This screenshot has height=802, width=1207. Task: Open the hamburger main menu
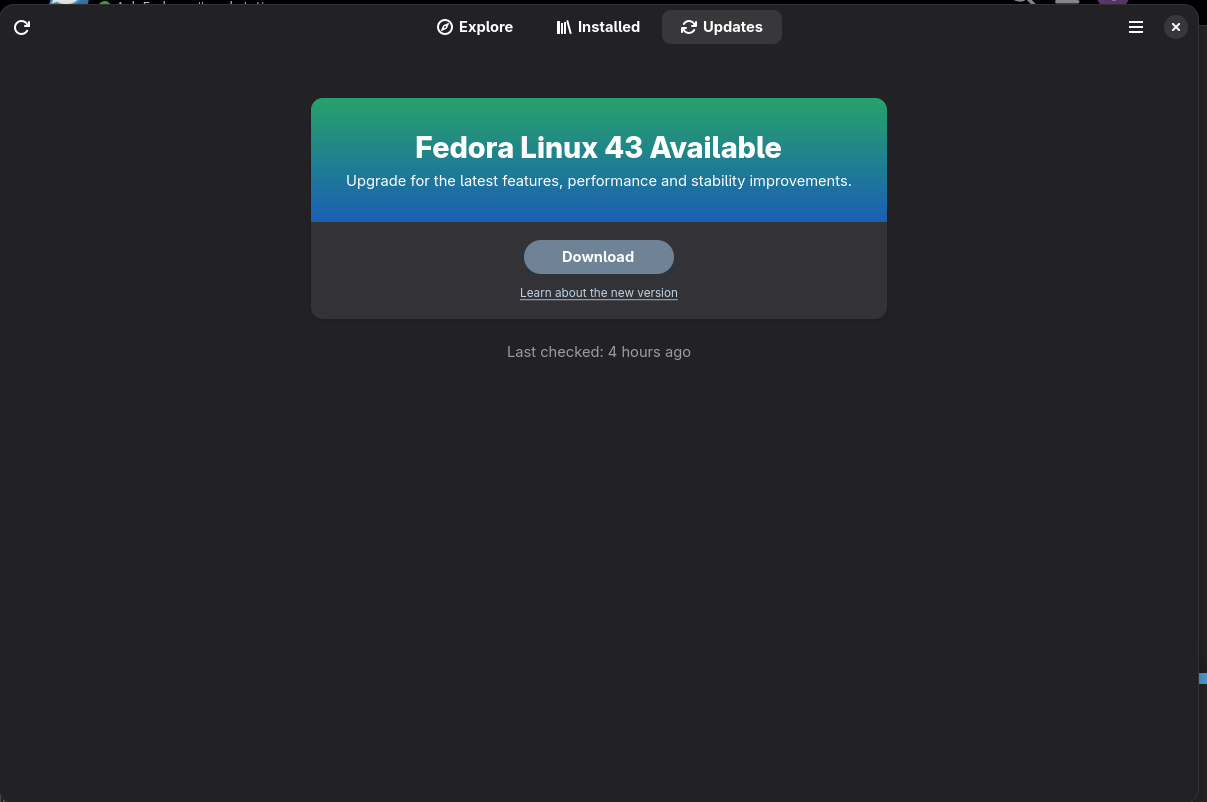point(1136,27)
